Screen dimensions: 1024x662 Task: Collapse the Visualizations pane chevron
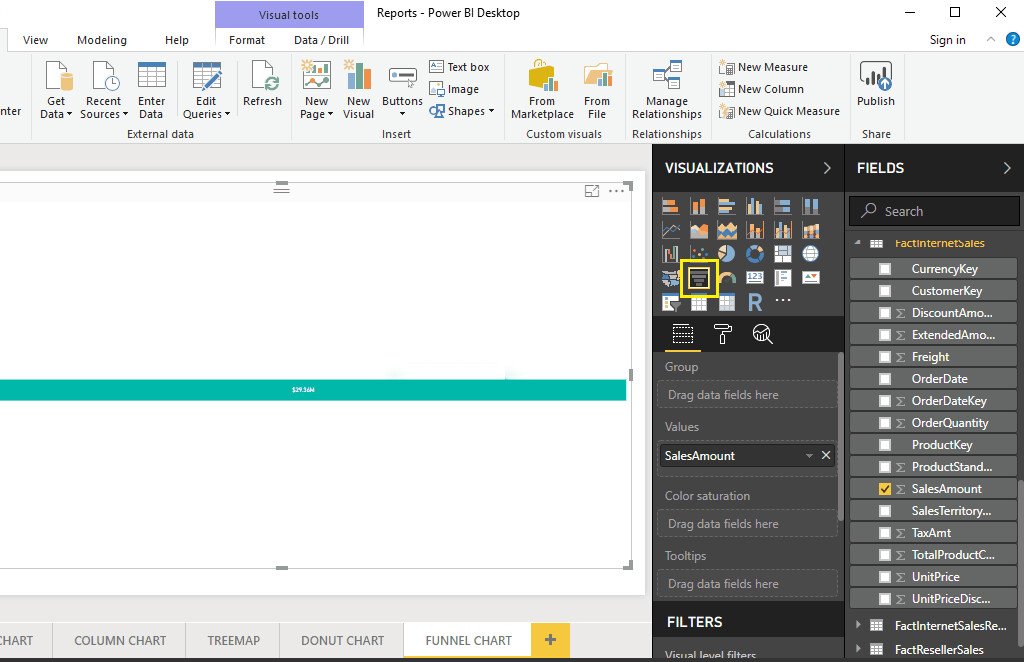(827, 168)
